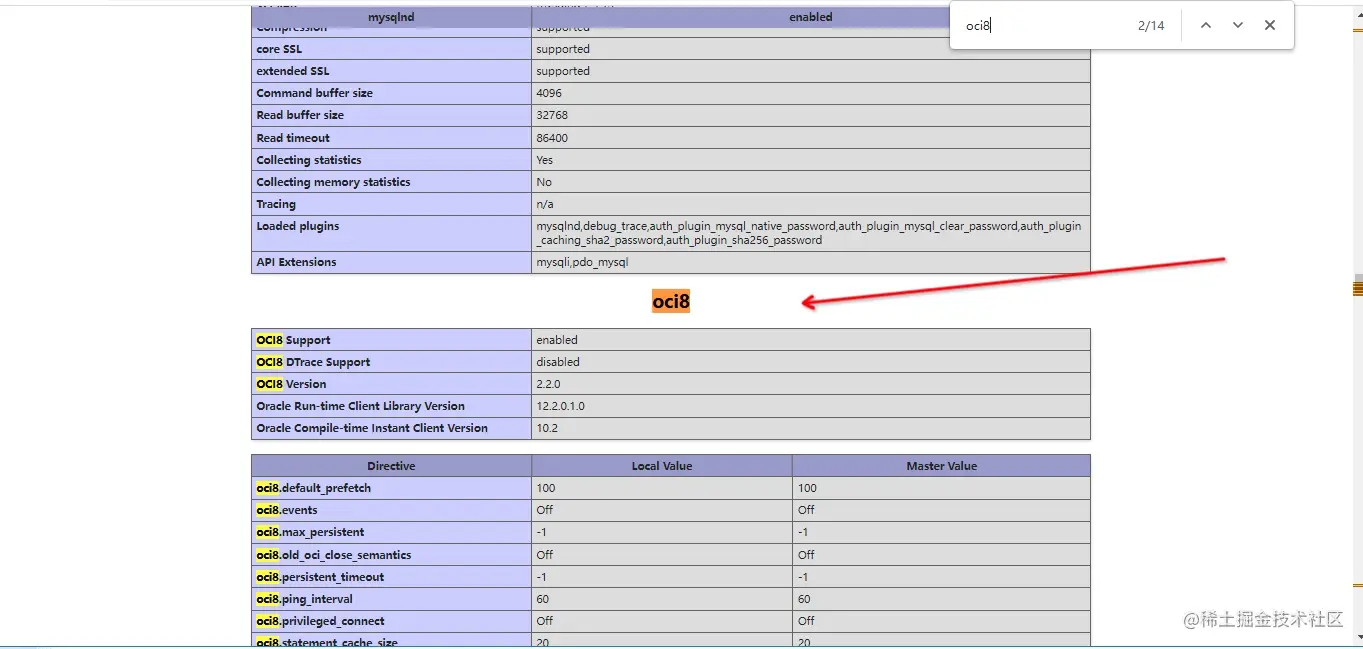Click the loaded plugins value list
1363x649 pixels.
click(x=809, y=233)
